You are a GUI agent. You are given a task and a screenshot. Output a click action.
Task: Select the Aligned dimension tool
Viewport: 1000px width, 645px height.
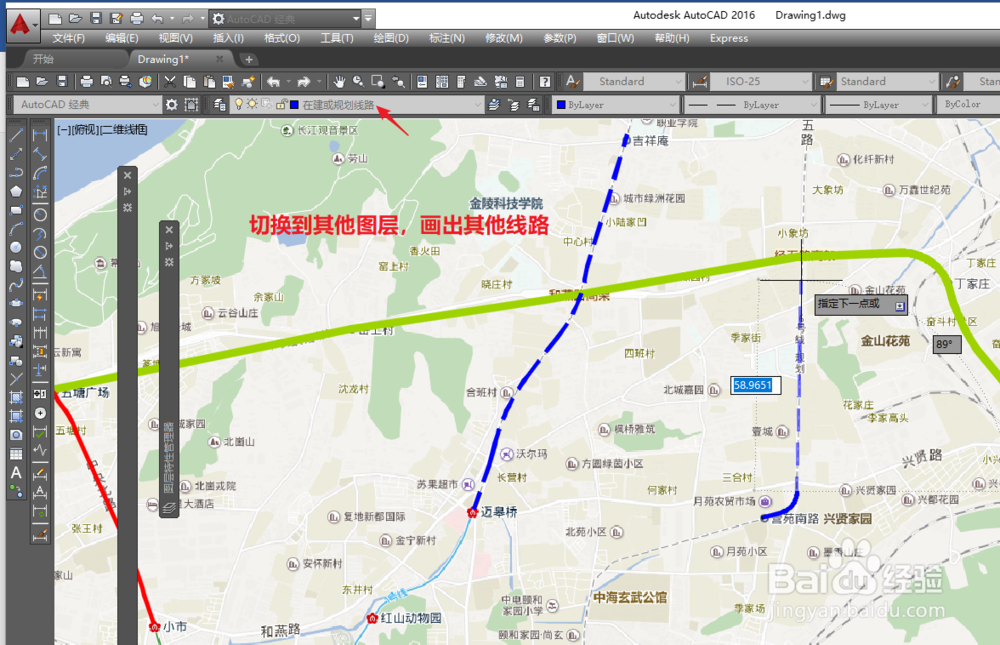click(40, 154)
